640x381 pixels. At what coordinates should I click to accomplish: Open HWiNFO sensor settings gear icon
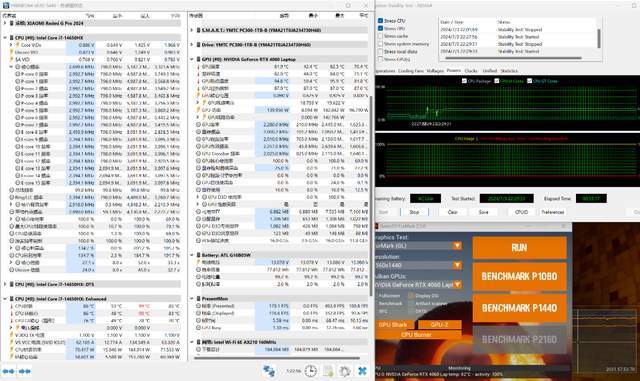click(x=345, y=371)
